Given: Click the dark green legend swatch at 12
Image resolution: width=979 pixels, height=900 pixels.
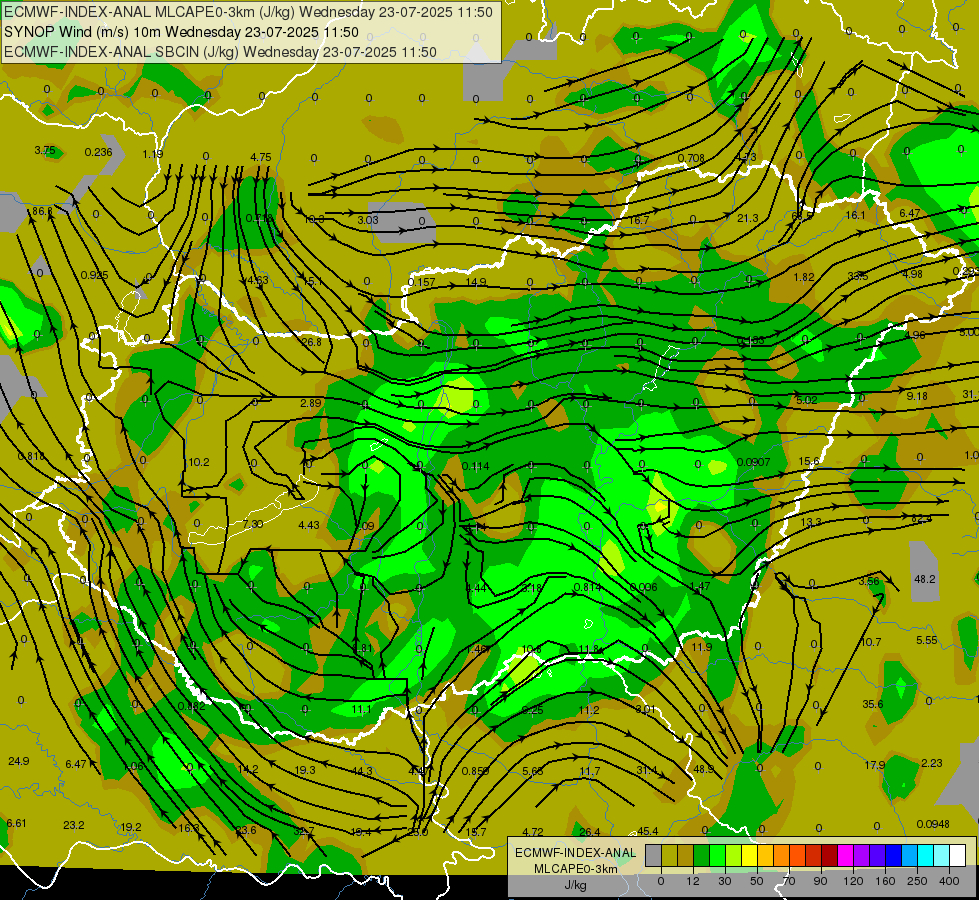Looking at the screenshot, I should [701, 856].
